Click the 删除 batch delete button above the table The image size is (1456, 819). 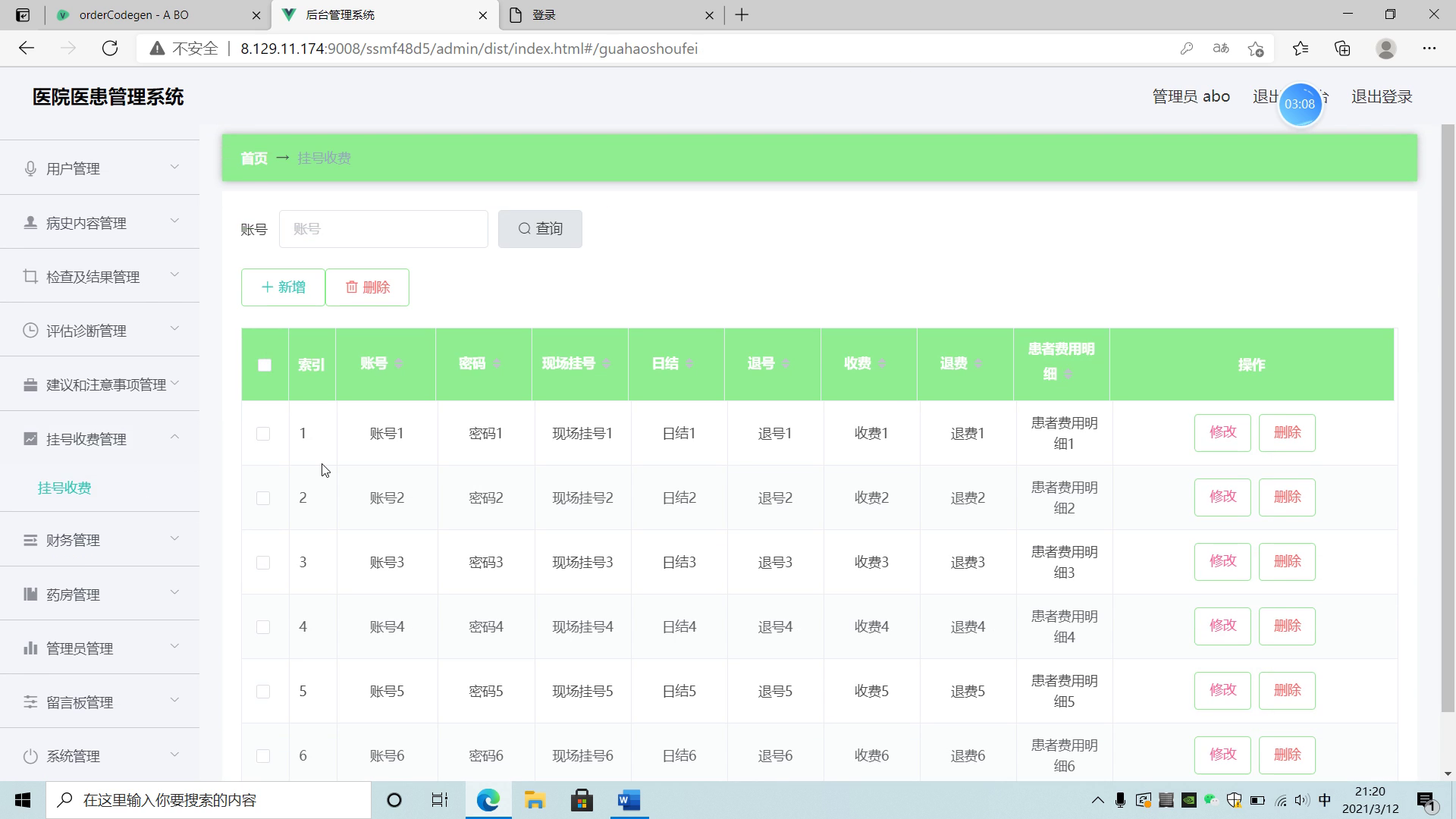coord(367,287)
